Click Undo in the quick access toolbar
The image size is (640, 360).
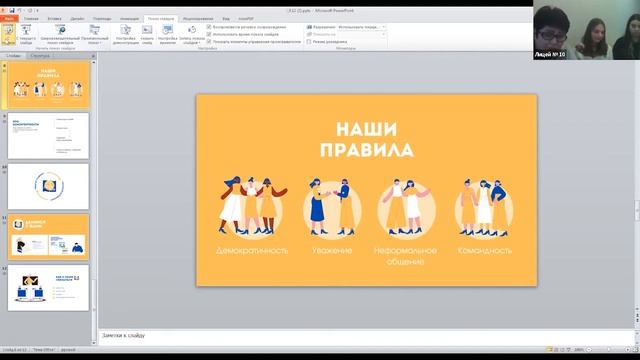[x=19, y=11]
